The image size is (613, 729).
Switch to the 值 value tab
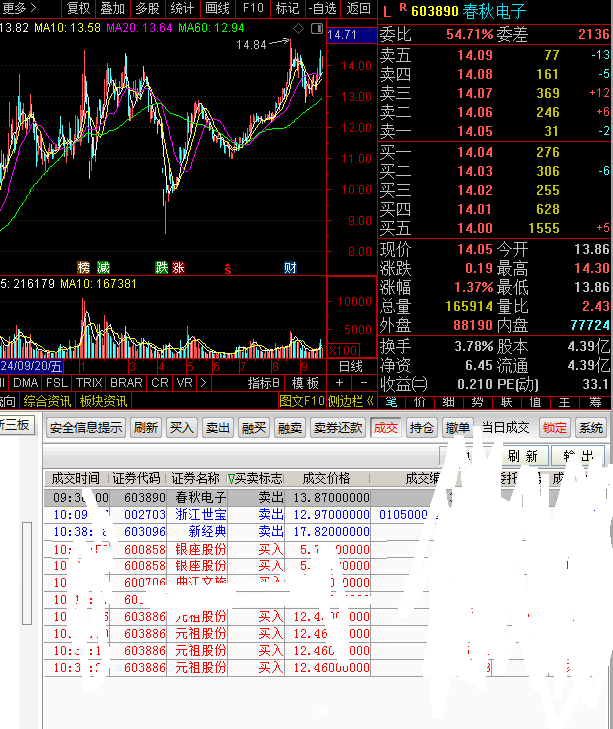(x=535, y=402)
